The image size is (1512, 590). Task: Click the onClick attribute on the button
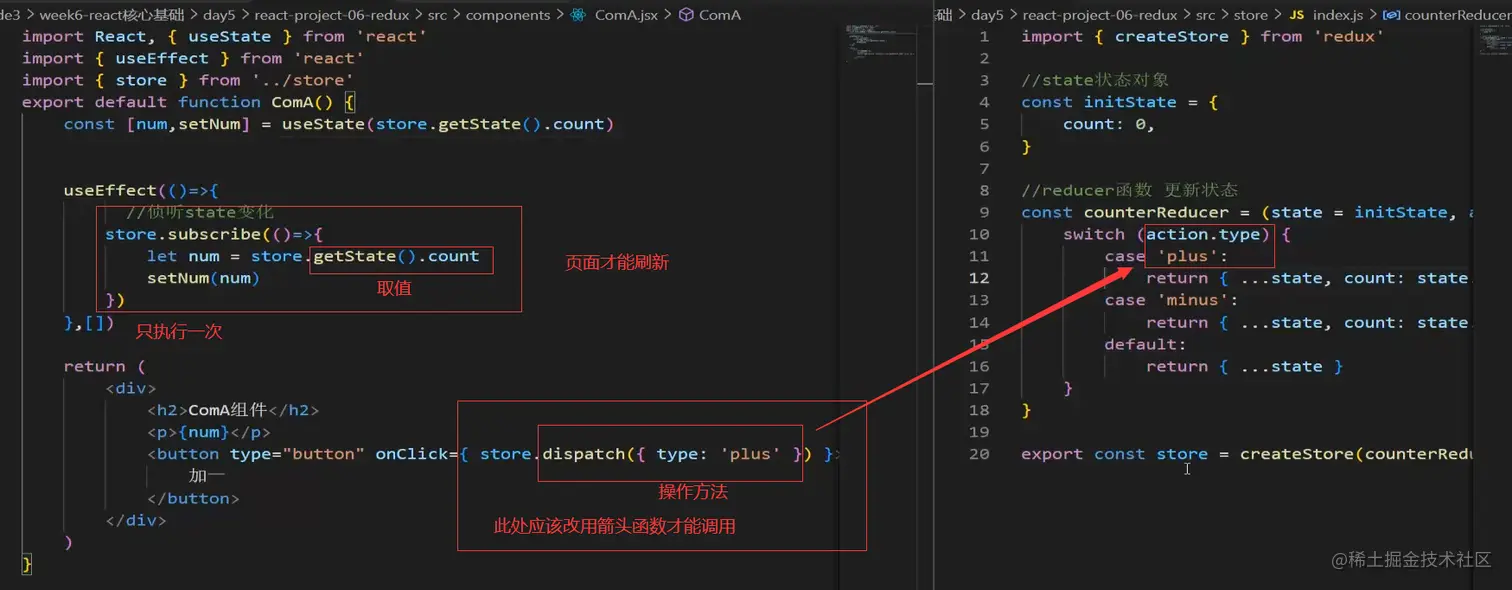(x=412, y=454)
